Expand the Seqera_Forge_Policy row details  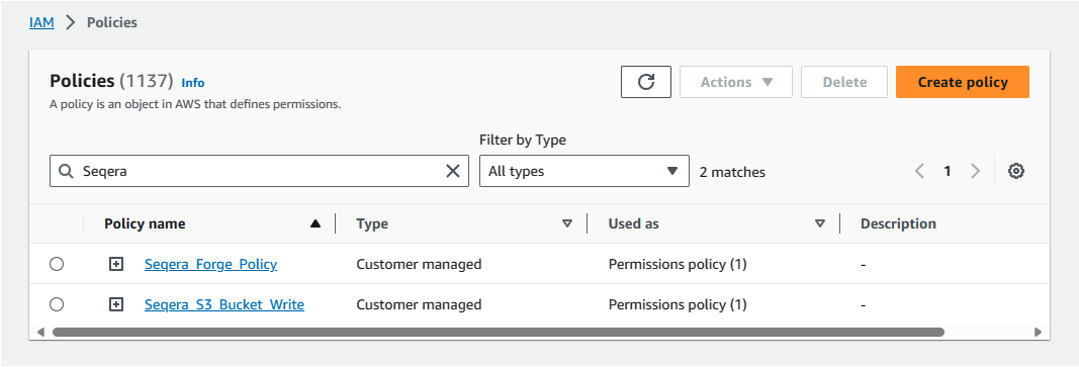116,264
